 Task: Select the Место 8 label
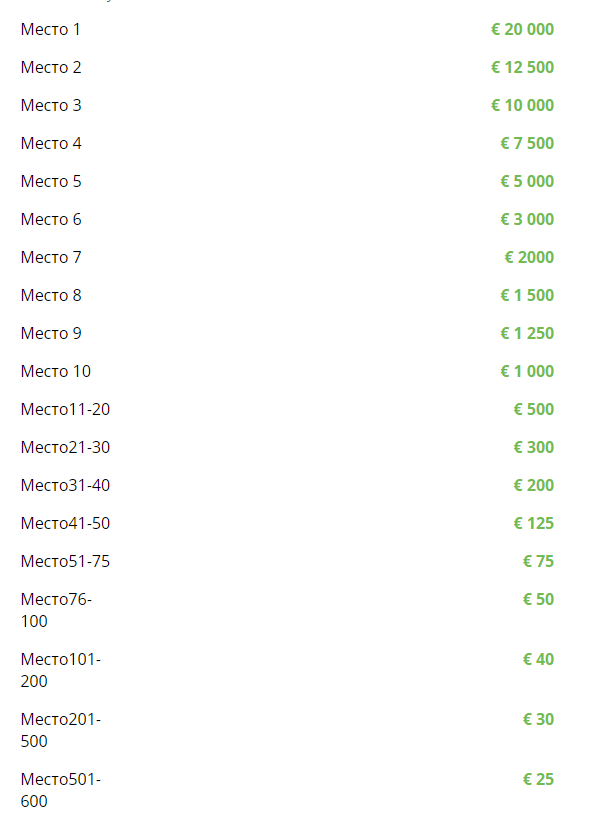(x=51, y=295)
